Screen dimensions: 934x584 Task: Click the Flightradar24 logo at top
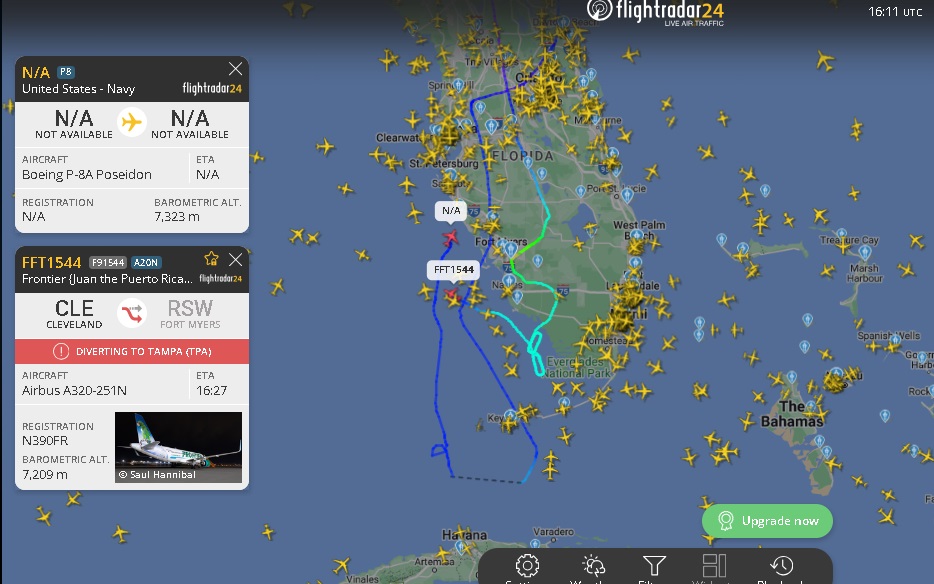[x=655, y=13]
